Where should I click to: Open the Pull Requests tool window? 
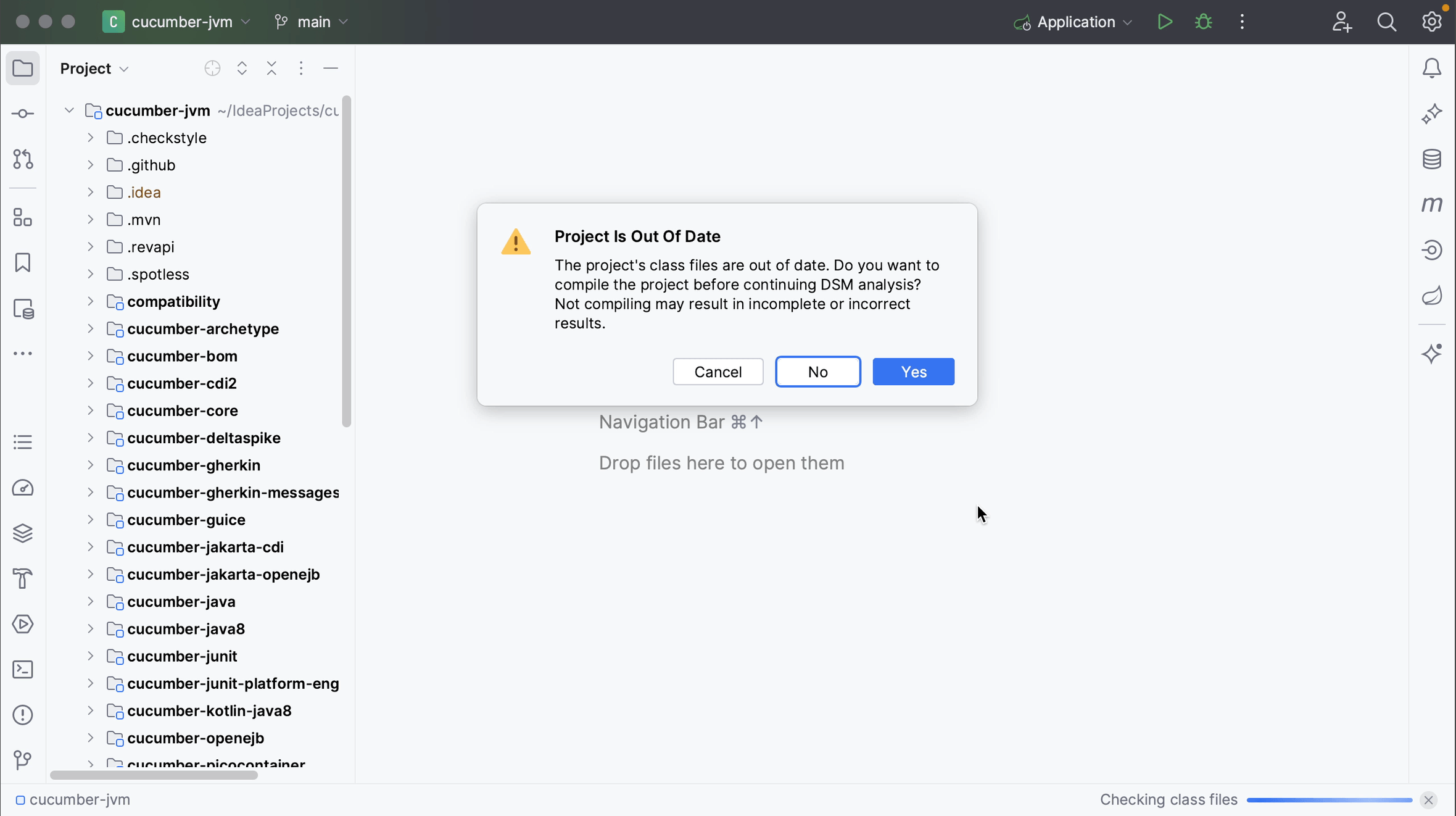(x=22, y=159)
